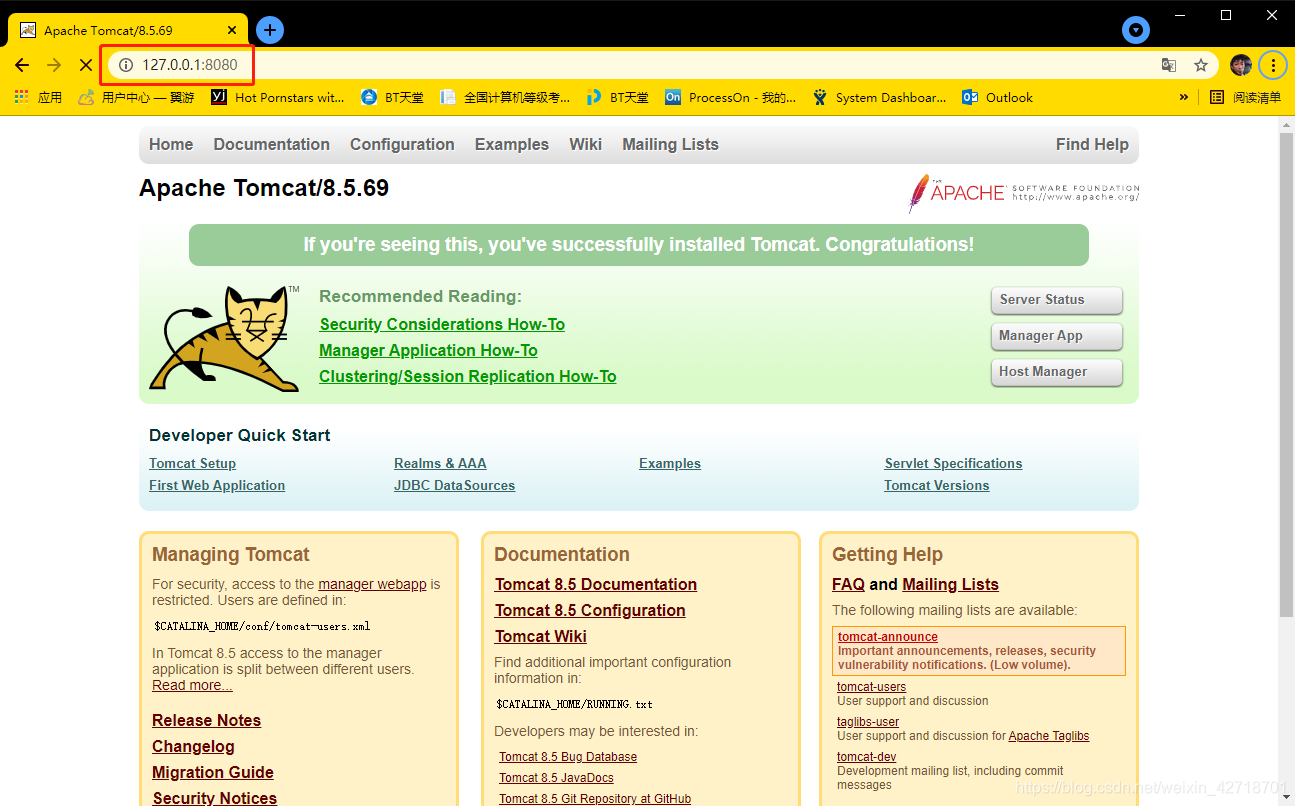
Task: Open the first BT天堂 bookmark
Action: coord(393,97)
